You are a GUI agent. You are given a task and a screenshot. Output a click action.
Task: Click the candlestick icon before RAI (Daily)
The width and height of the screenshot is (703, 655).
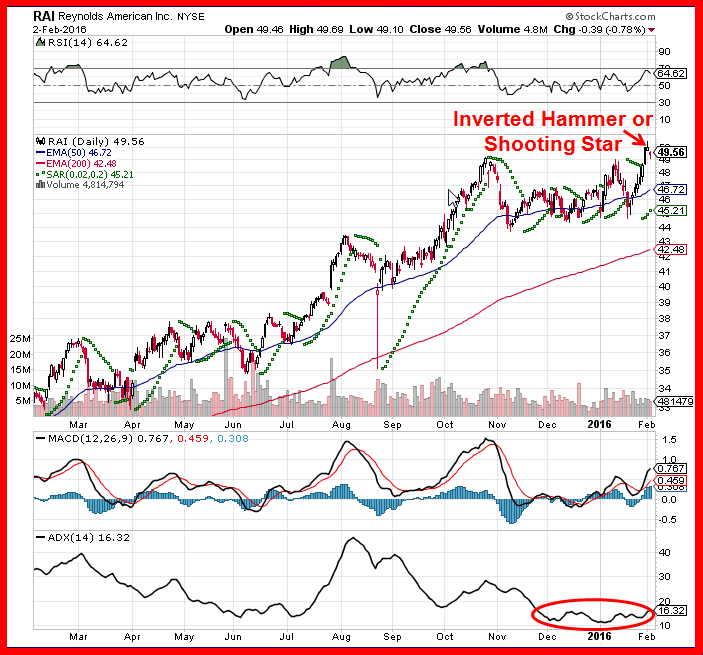41,141
